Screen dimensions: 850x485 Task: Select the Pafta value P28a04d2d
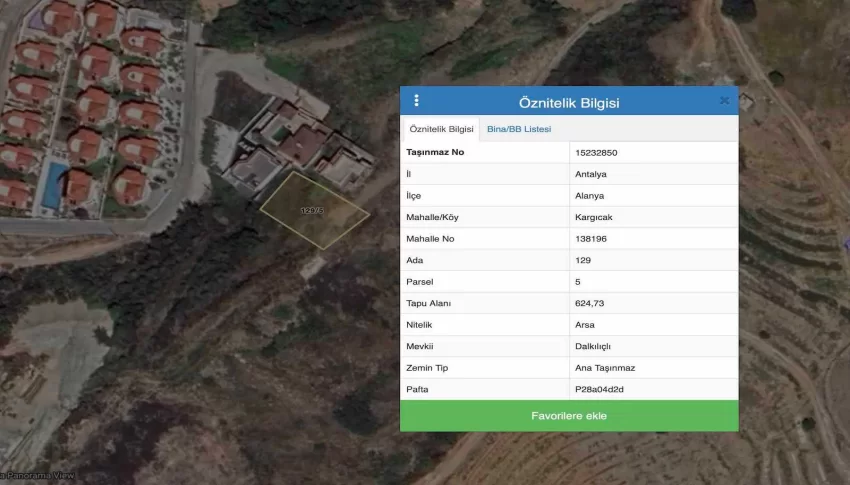tap(599, 389)
